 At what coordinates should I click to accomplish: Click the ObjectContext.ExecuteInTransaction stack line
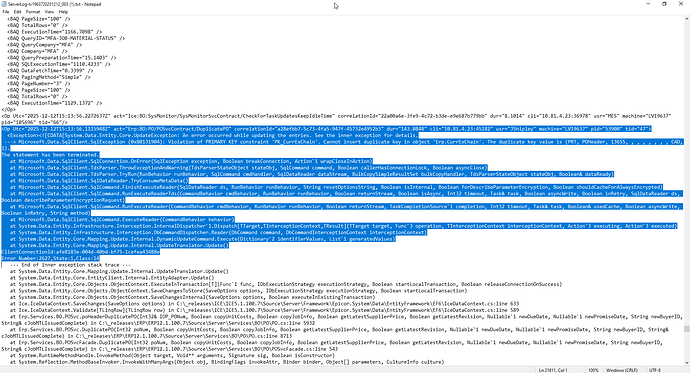point(286,284)
